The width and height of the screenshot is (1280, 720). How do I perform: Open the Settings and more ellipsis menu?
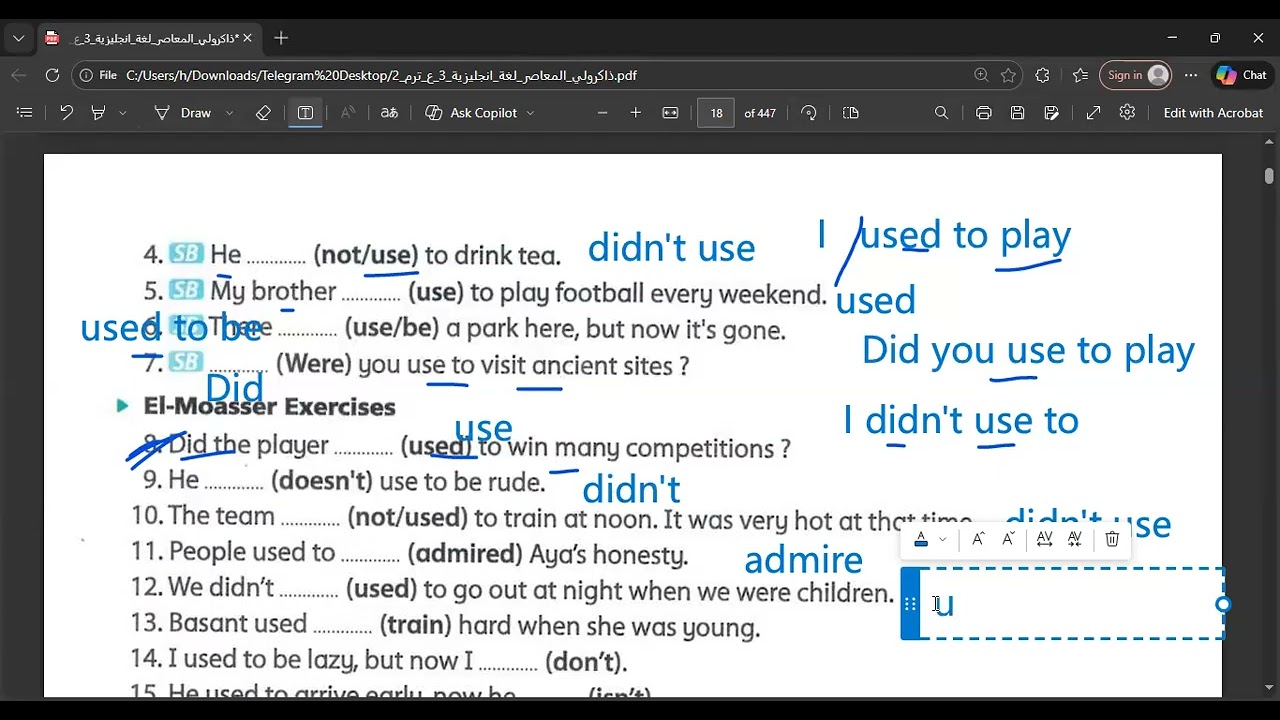coord(1191,75)
